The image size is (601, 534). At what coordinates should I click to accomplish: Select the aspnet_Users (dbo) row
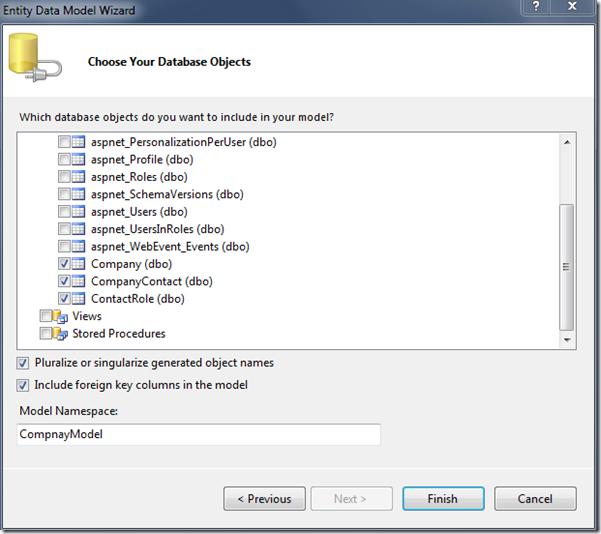click(139, 212)
